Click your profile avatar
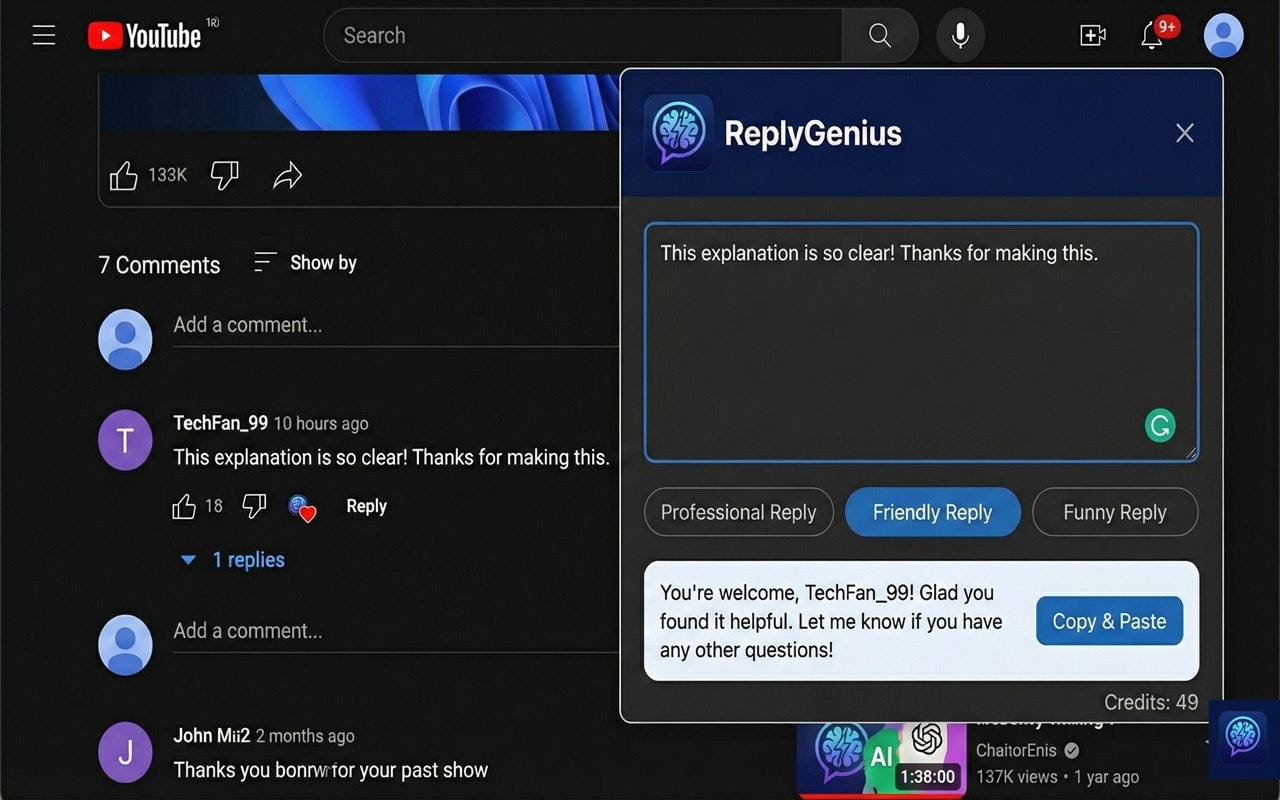 tap(1223, 35)
